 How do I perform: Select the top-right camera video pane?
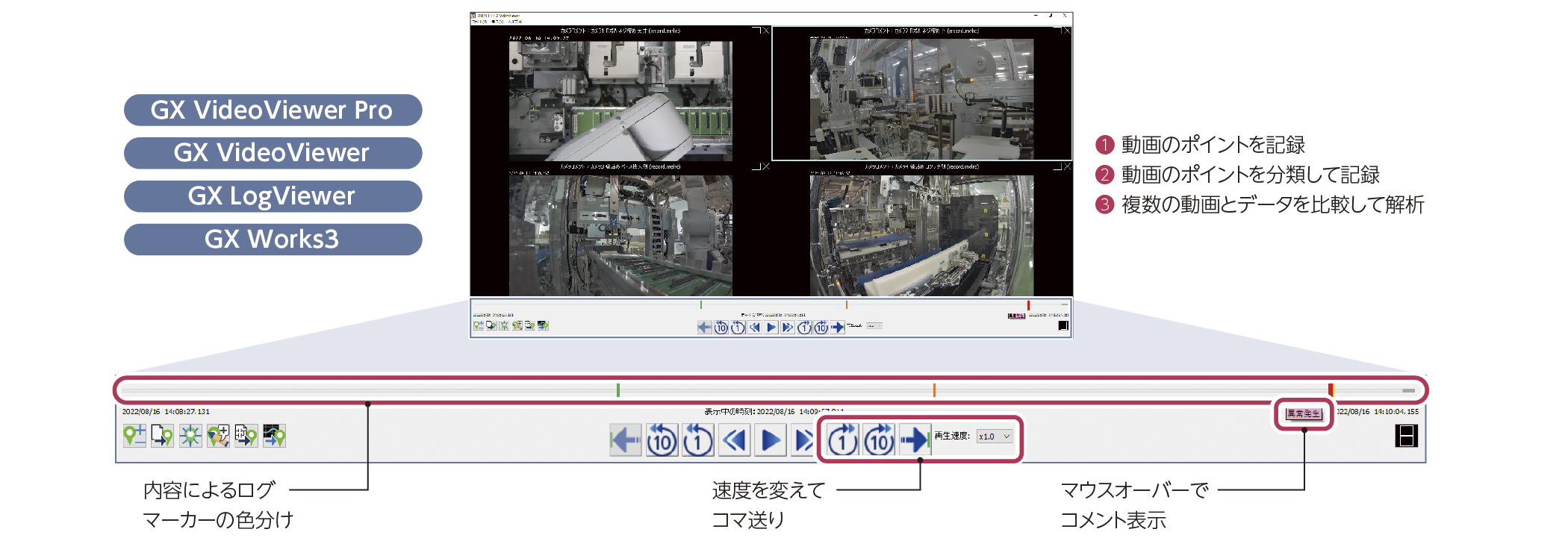click(x=921, y=95)
